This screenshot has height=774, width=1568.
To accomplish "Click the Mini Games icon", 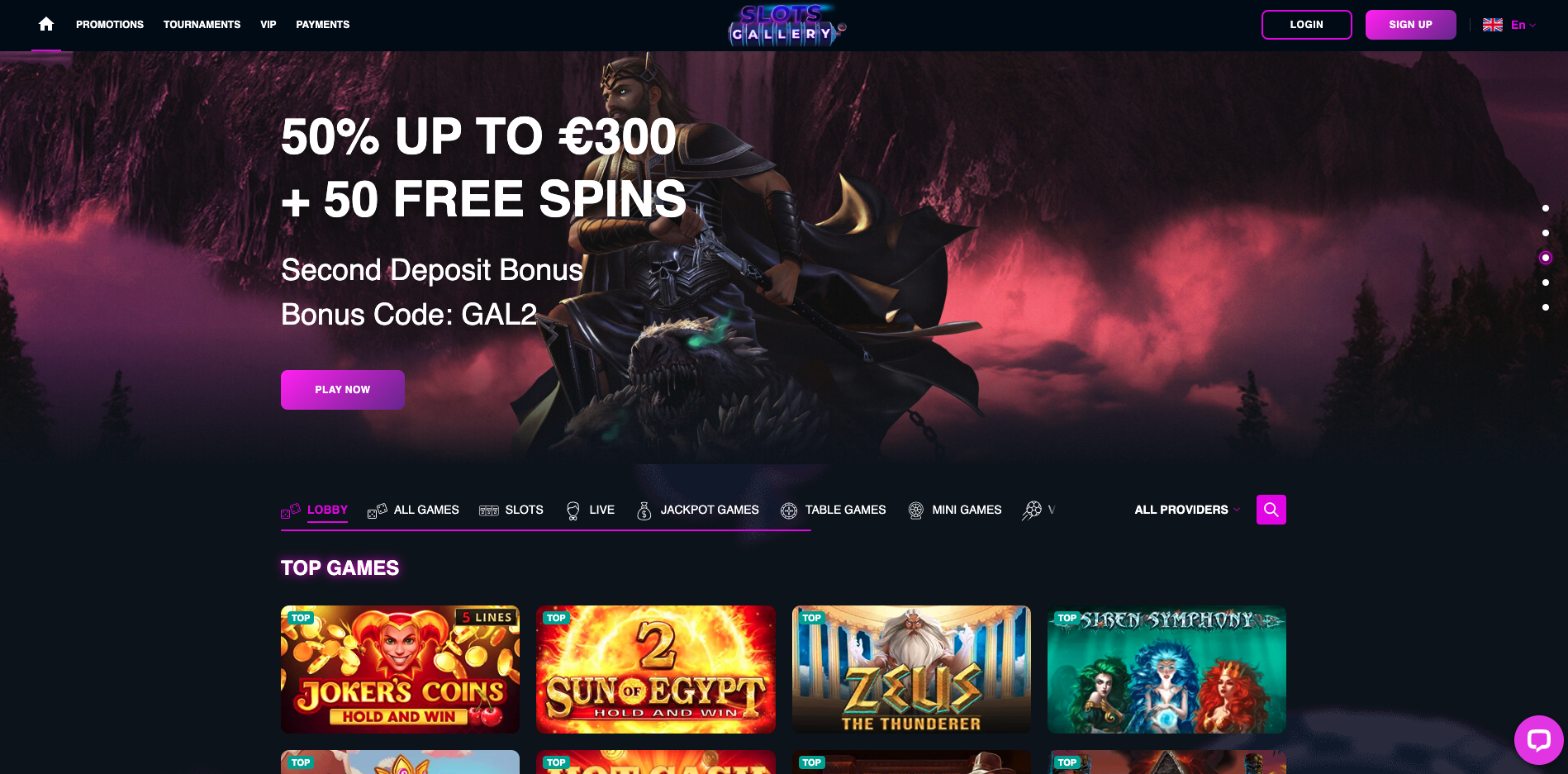I will 915,510.
